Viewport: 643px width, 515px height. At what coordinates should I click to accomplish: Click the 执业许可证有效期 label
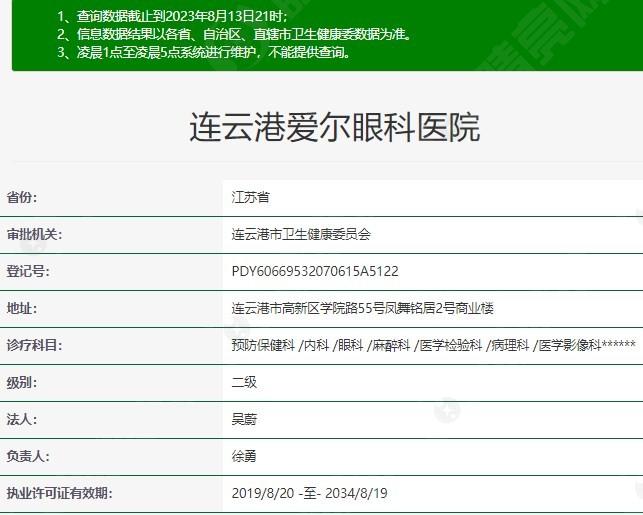(x=59, y=493)
